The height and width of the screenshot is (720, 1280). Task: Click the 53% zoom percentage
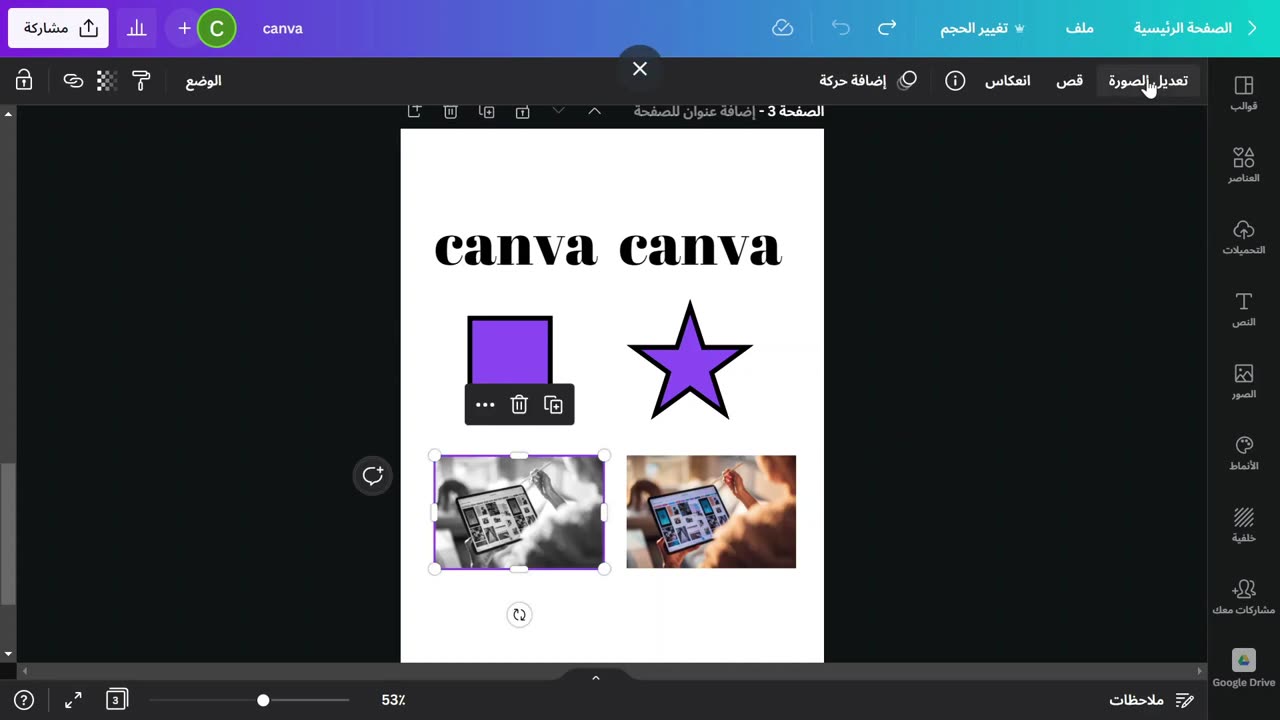point(393,700)
